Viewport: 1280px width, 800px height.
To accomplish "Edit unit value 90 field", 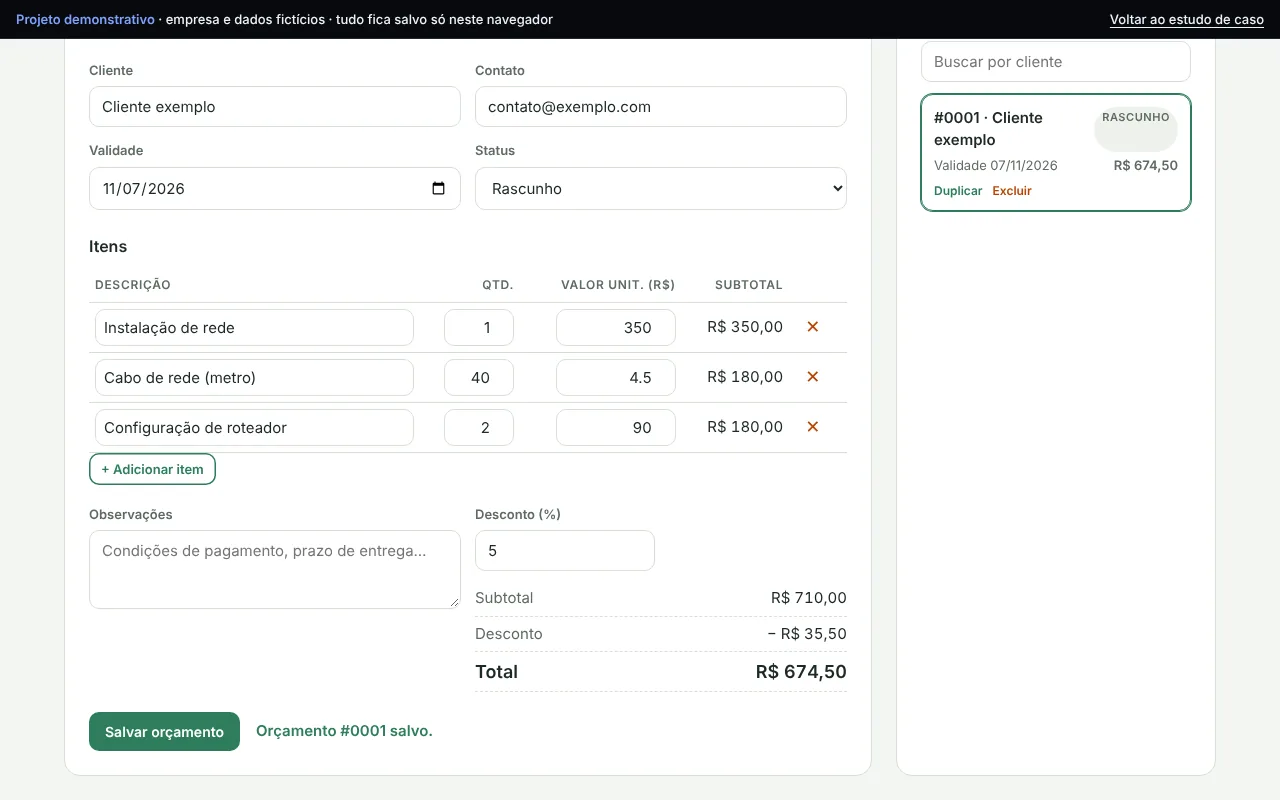I will (616, 427).
